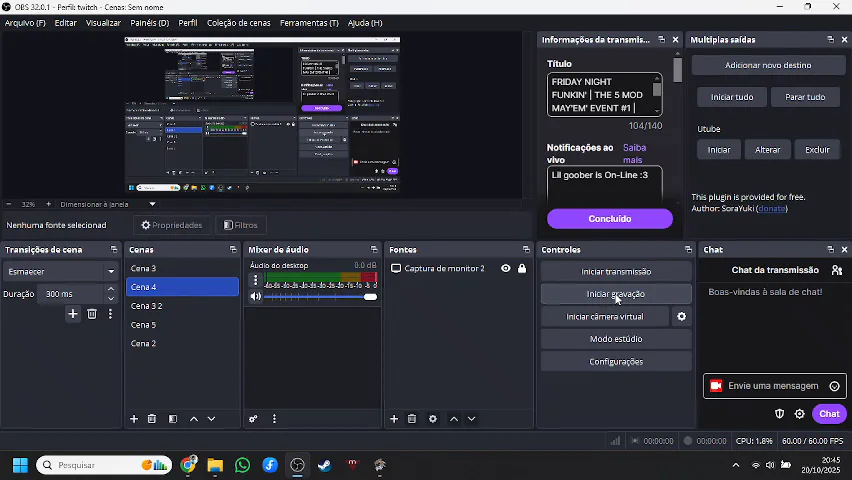This screenshot has width=852, height=480.
Task: Open Editar menu
Action: (65, 23)
